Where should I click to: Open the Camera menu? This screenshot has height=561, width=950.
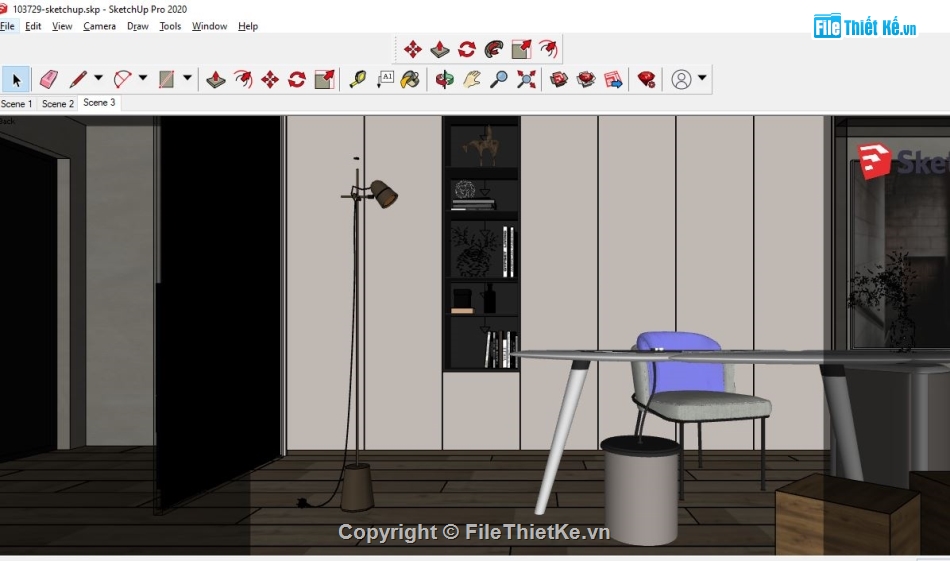(99, 26)
